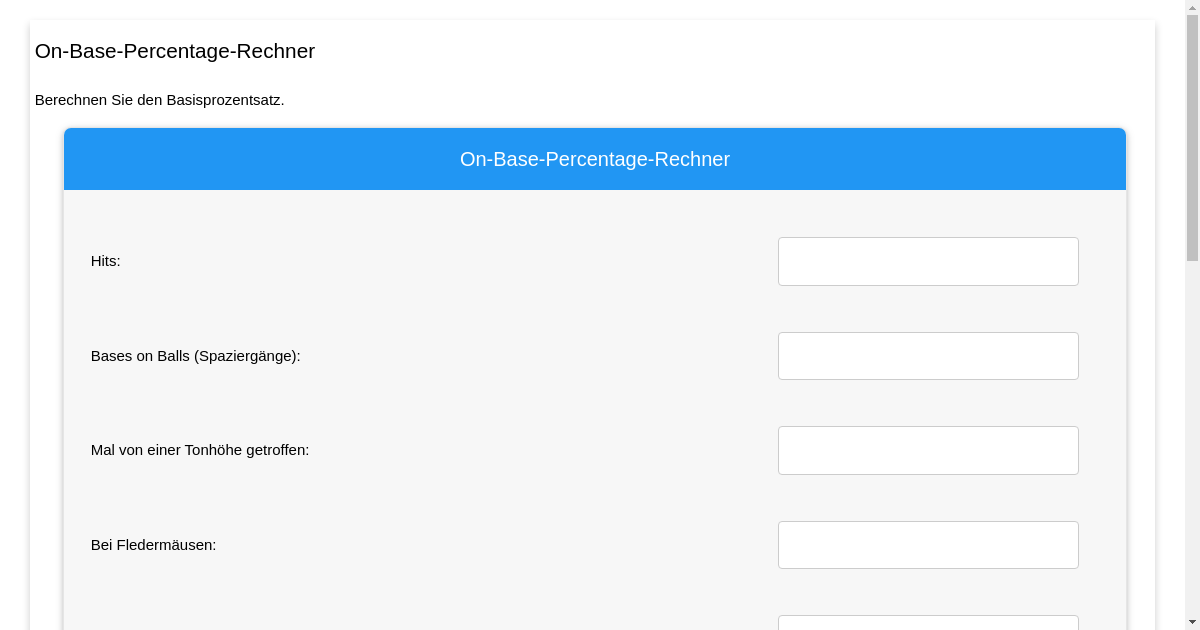The image size is (1200, 630).
Task: Select the 'Mal von einer Tonhöhe getroffen' field
Action: [x=928, y=450]
